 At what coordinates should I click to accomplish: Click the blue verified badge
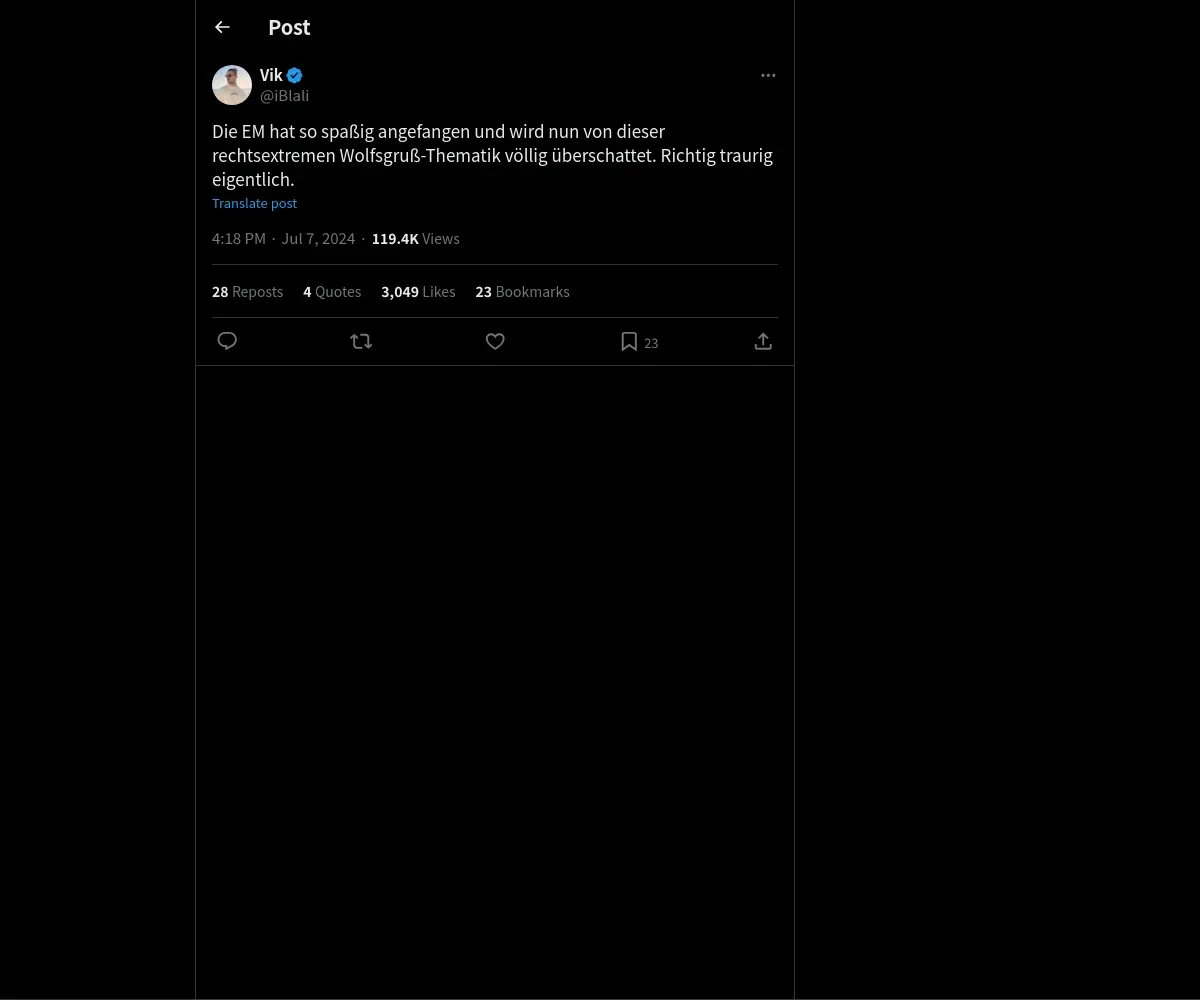pyautogui.click(x=295, y=75)
